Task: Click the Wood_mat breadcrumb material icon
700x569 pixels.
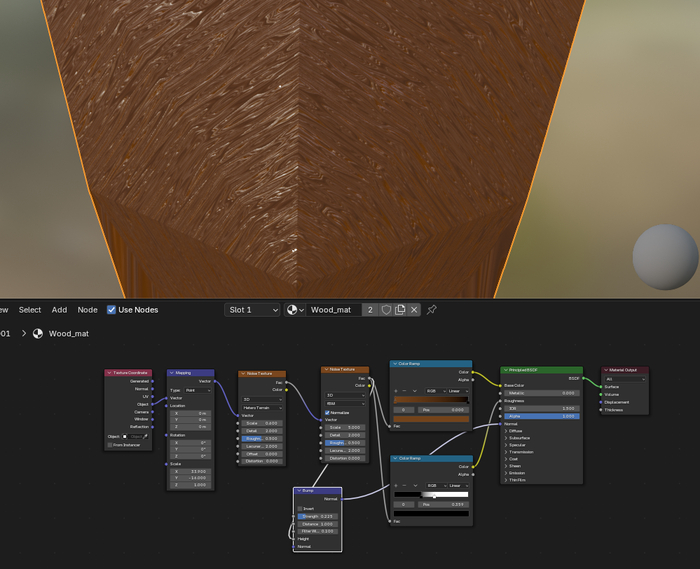Action: tap(38, 334)
